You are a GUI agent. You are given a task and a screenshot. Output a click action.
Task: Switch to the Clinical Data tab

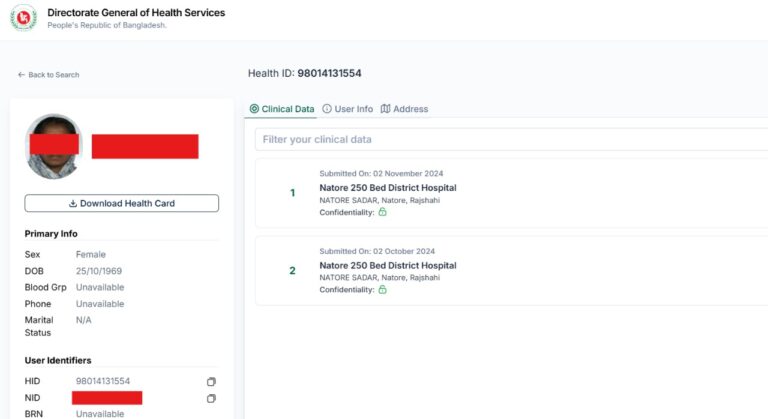[x=282, y=109]
